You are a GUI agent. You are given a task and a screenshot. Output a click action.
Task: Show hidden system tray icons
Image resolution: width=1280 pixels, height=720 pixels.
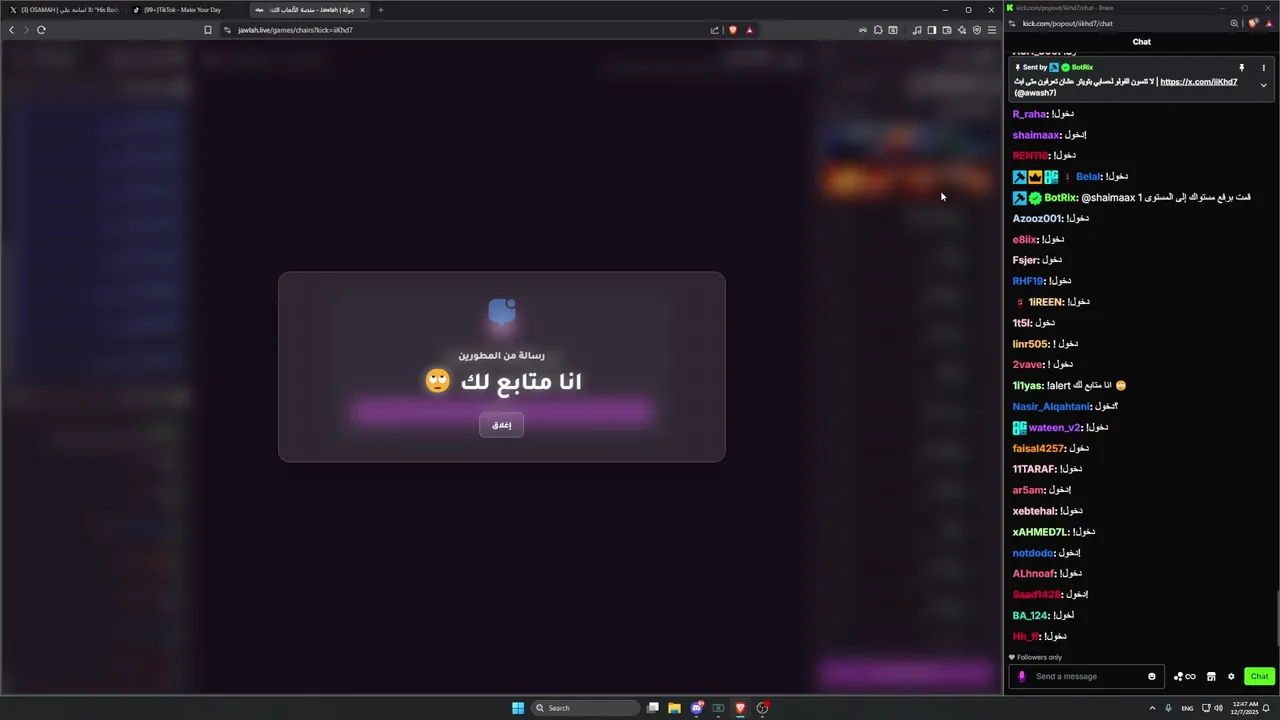click(1152, 708)
